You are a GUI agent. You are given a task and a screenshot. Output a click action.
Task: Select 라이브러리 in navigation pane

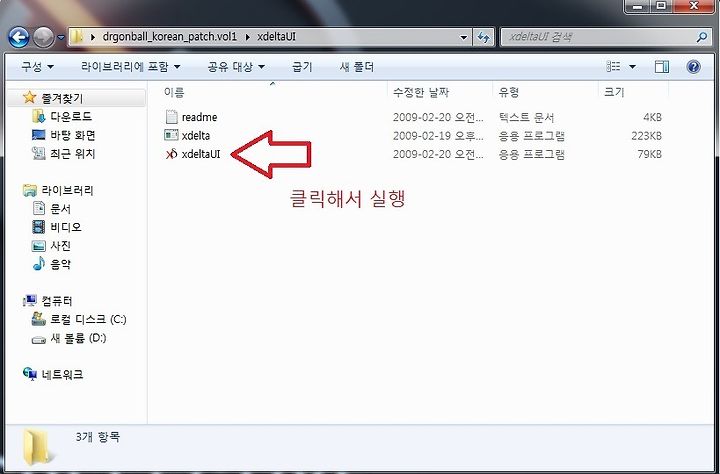pyautogui.click(x=68, y=190)
